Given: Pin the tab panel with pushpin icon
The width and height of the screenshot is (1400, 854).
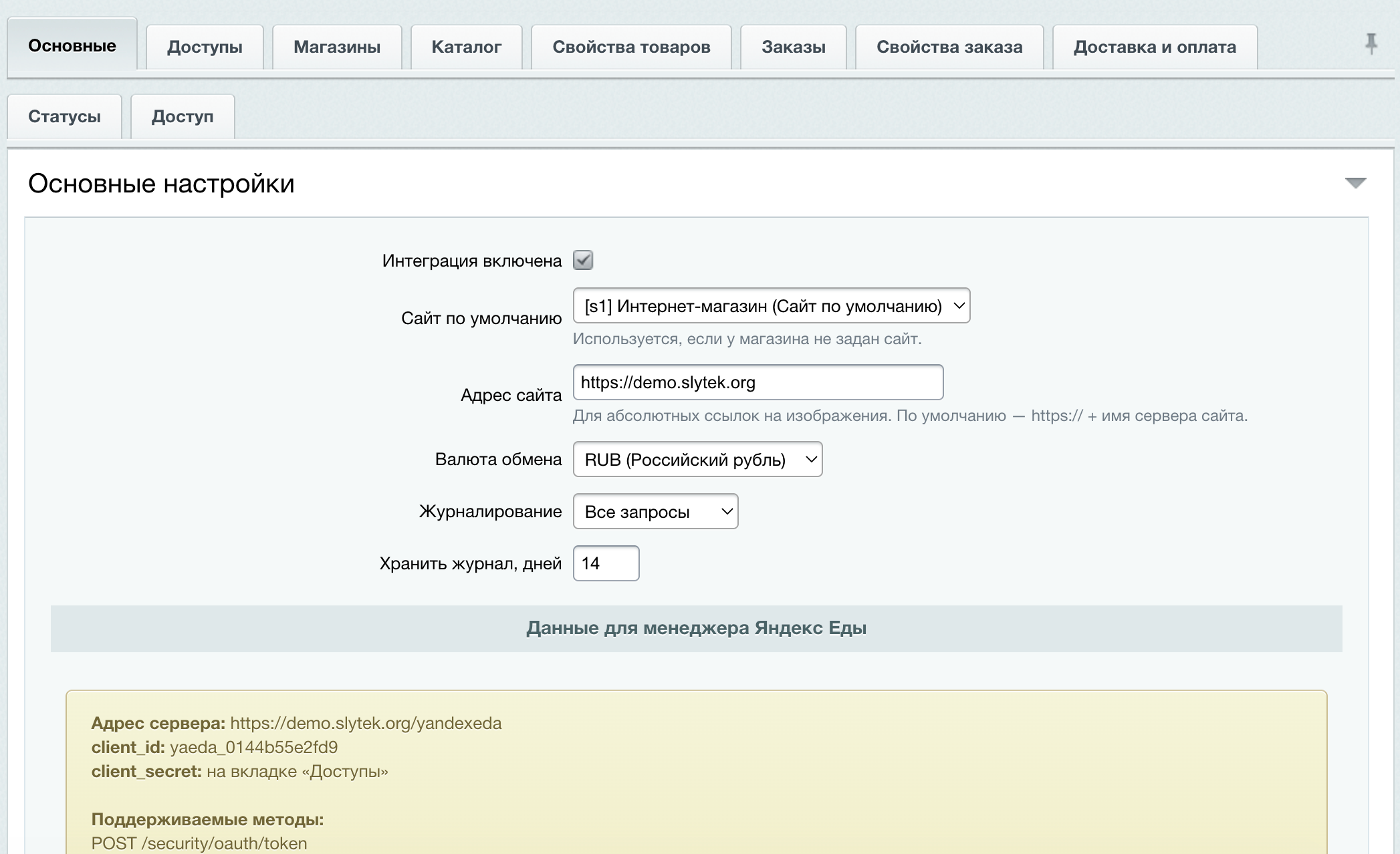Looking at the screenshot, I should [1371, 44].
